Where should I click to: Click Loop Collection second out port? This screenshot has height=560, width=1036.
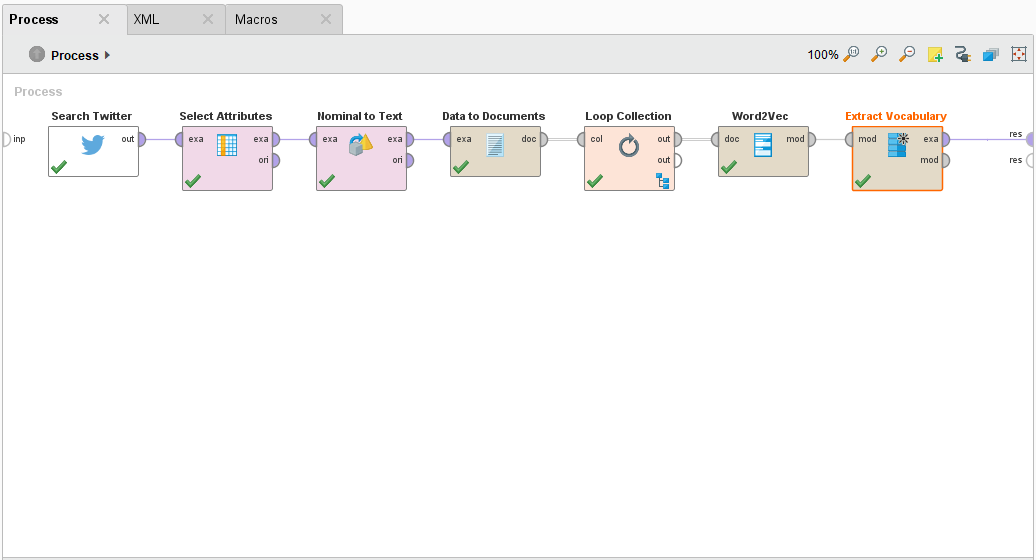pyautogui.click(x=678, y=160)
